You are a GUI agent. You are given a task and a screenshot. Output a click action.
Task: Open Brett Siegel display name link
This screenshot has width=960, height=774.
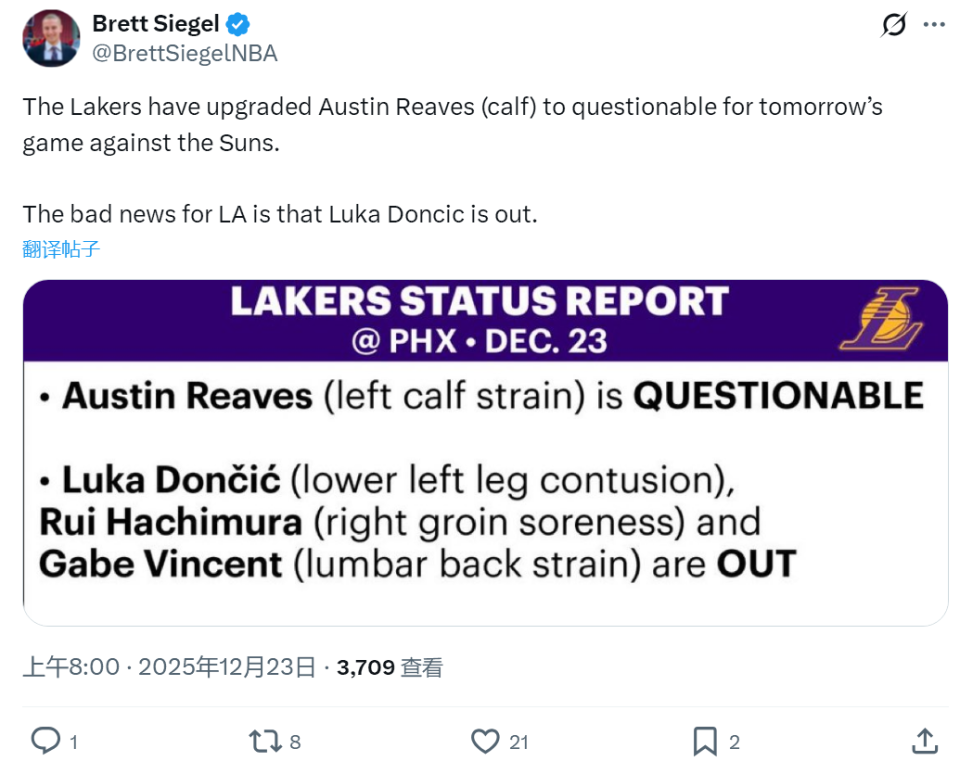tap(157, 23)
